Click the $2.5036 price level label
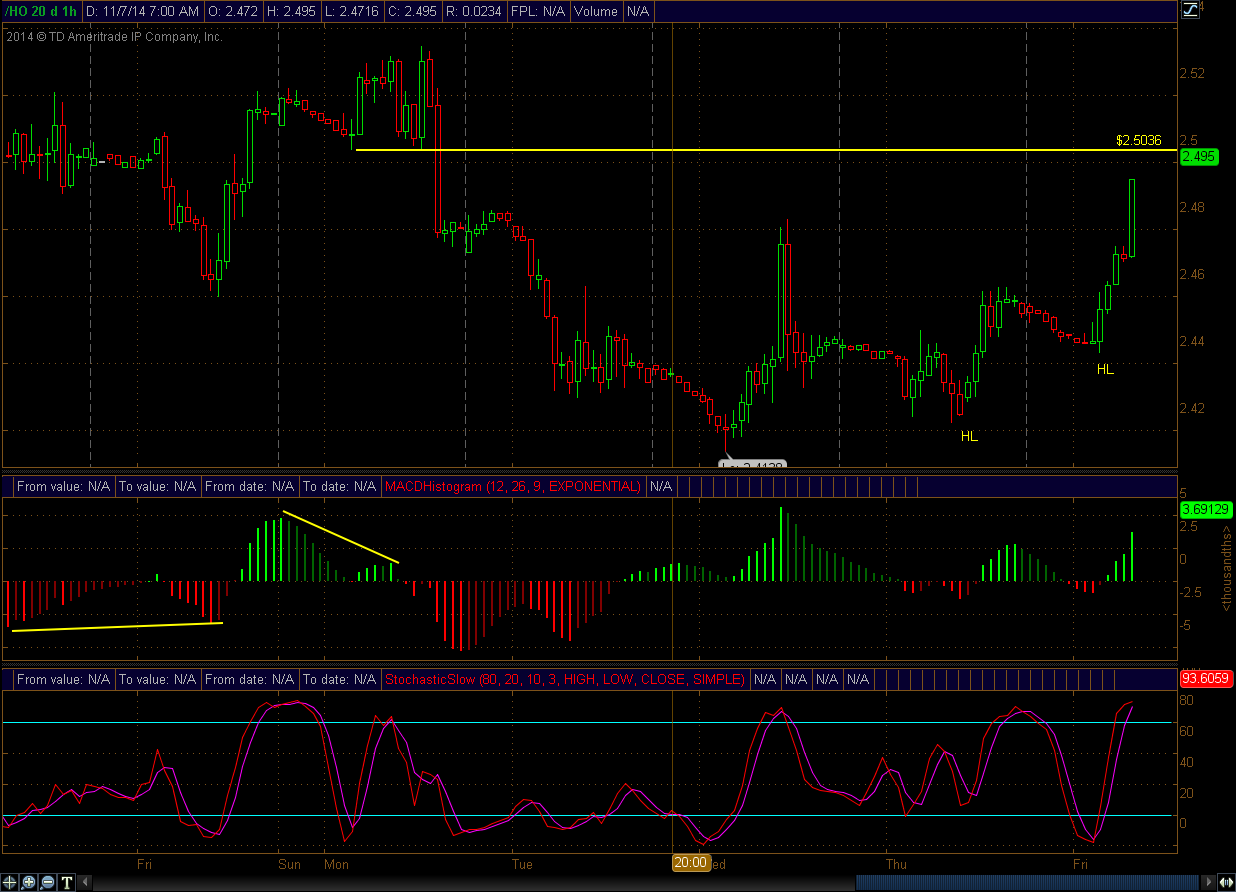This screenshot has height=892, width=1236. click(1139, 140)
